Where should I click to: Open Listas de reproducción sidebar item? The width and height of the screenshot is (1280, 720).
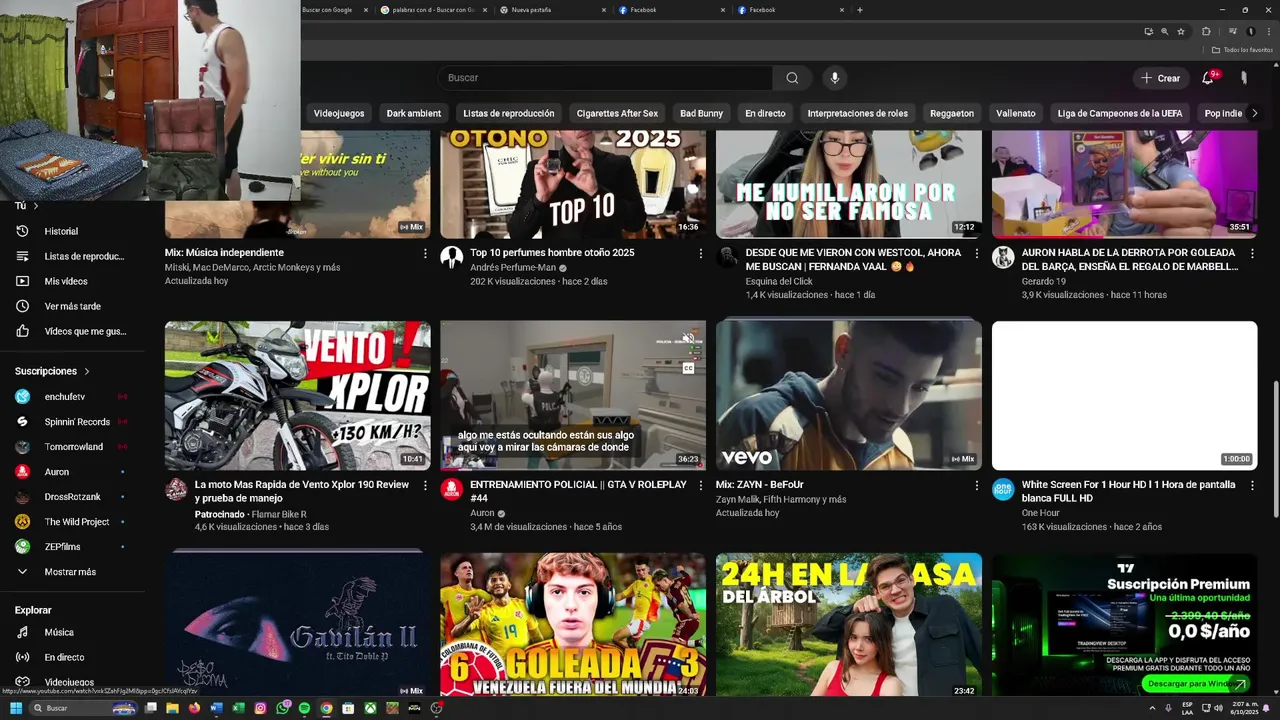[72, 256]
